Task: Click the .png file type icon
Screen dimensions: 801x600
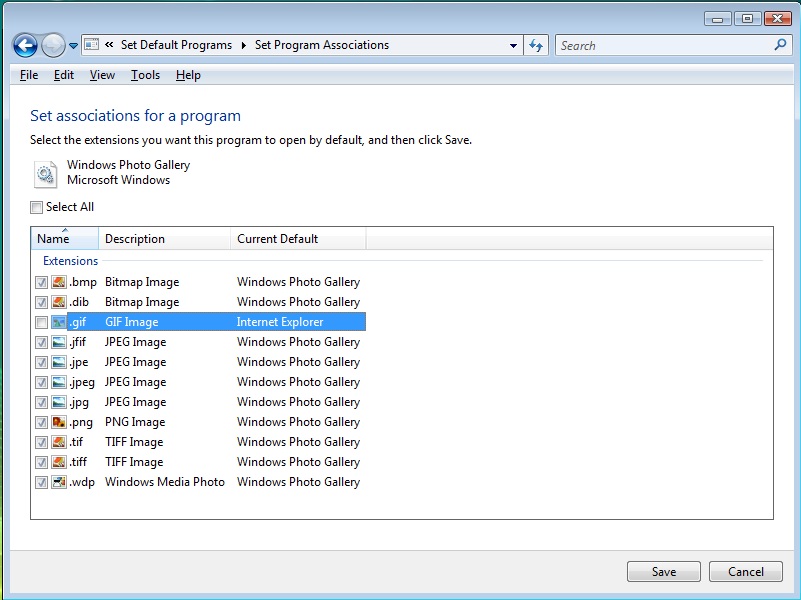Action: 59,422
